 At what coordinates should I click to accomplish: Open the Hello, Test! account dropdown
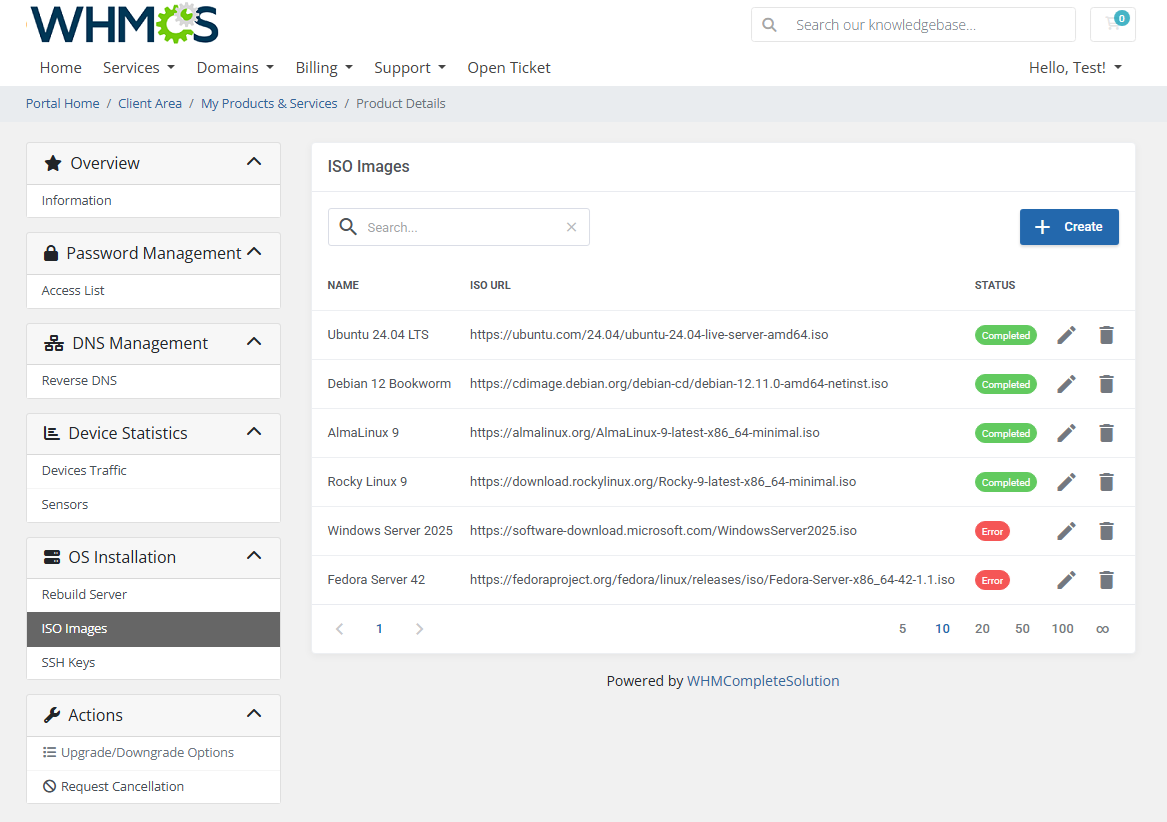(1075, 68)
